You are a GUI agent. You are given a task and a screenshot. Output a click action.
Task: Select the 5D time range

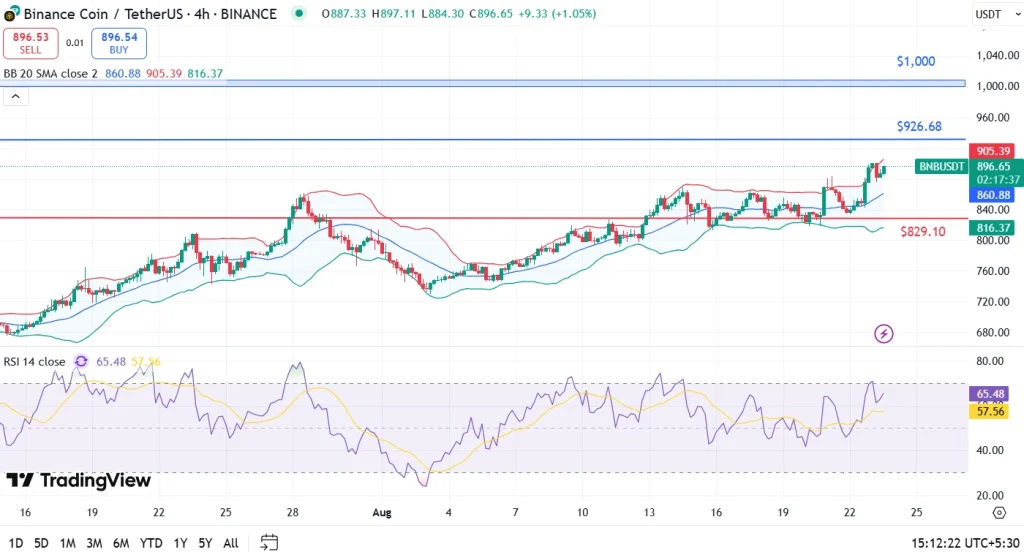point(41,543)
